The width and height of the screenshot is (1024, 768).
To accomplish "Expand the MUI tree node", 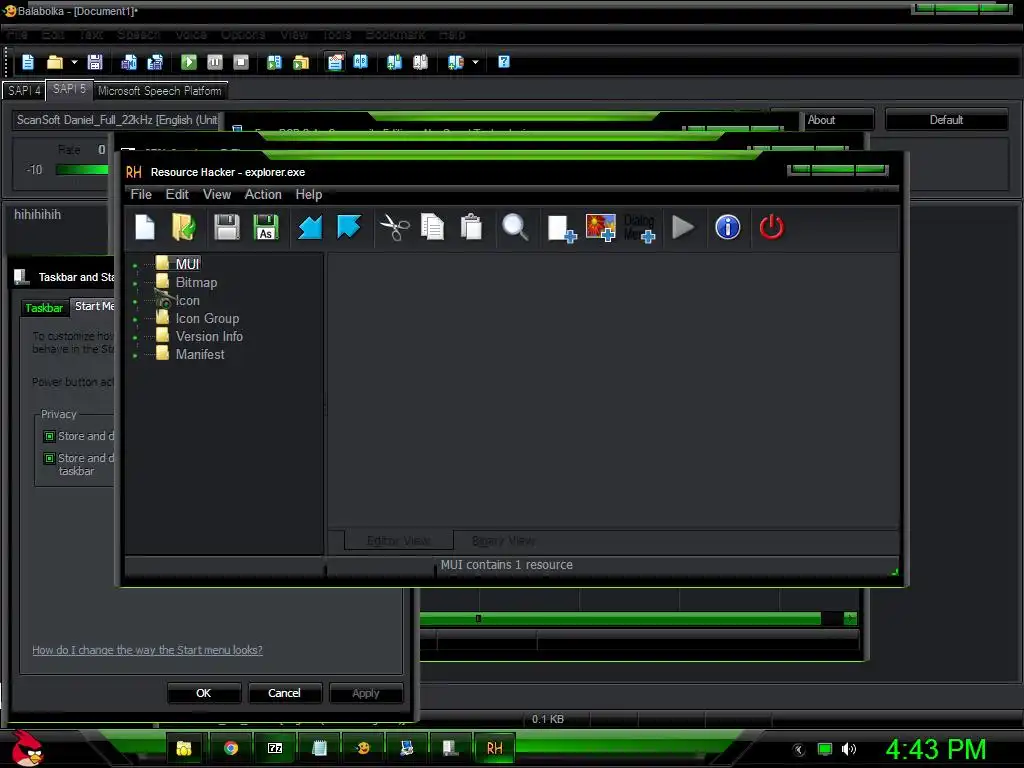I will click(x=135, y=266).
